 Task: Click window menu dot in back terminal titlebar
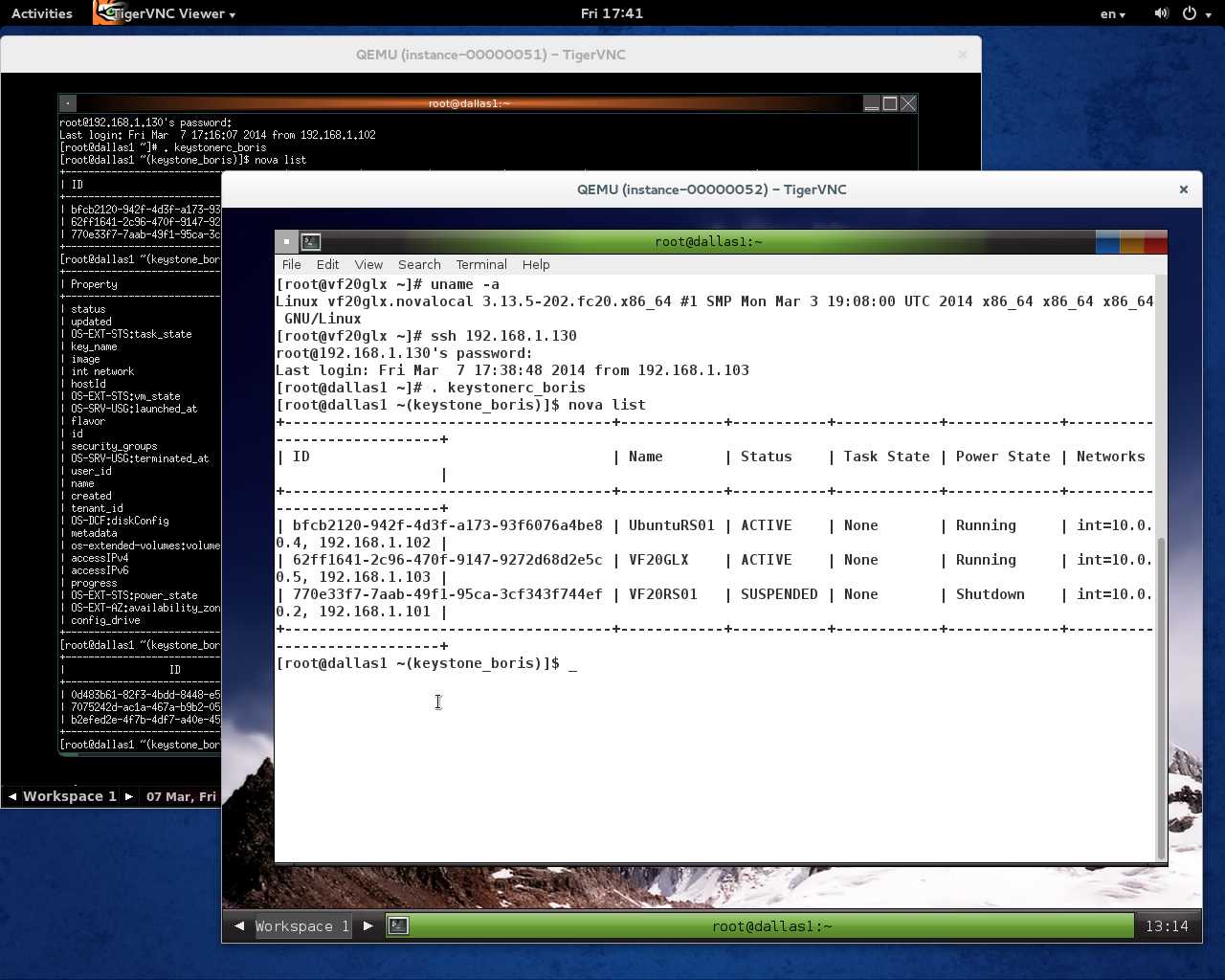click(68, 103)
